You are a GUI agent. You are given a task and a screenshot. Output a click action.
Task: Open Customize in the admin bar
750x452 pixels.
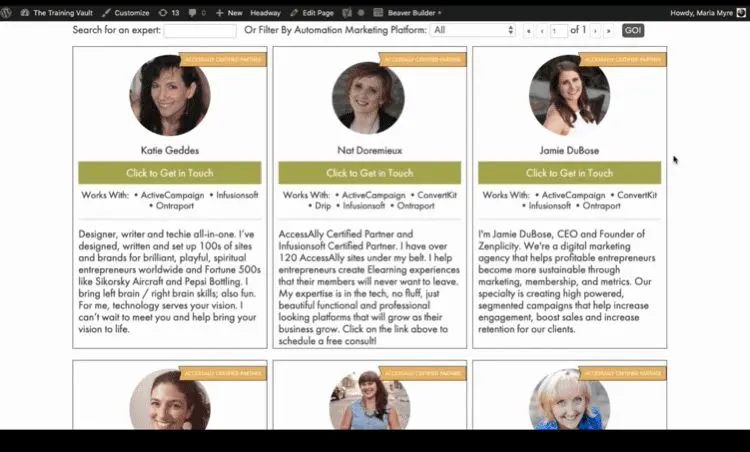click(126, 13)
